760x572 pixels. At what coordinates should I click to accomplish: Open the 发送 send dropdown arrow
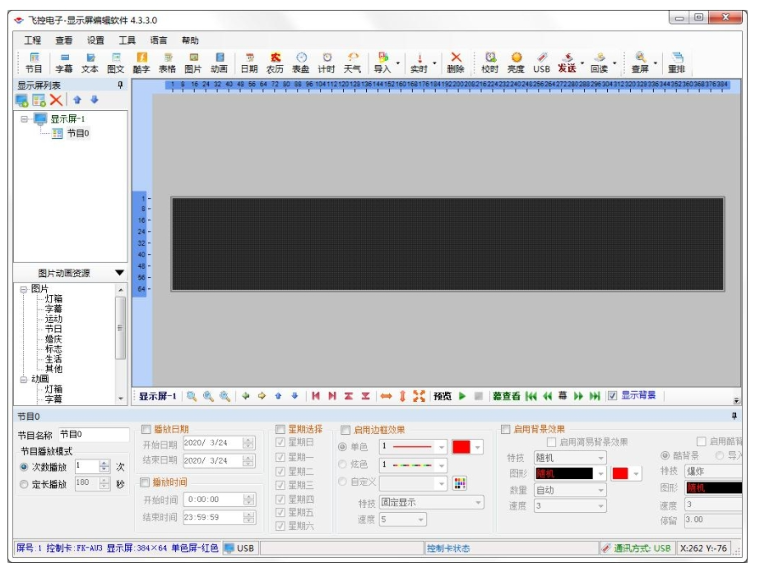click(583, 62)
